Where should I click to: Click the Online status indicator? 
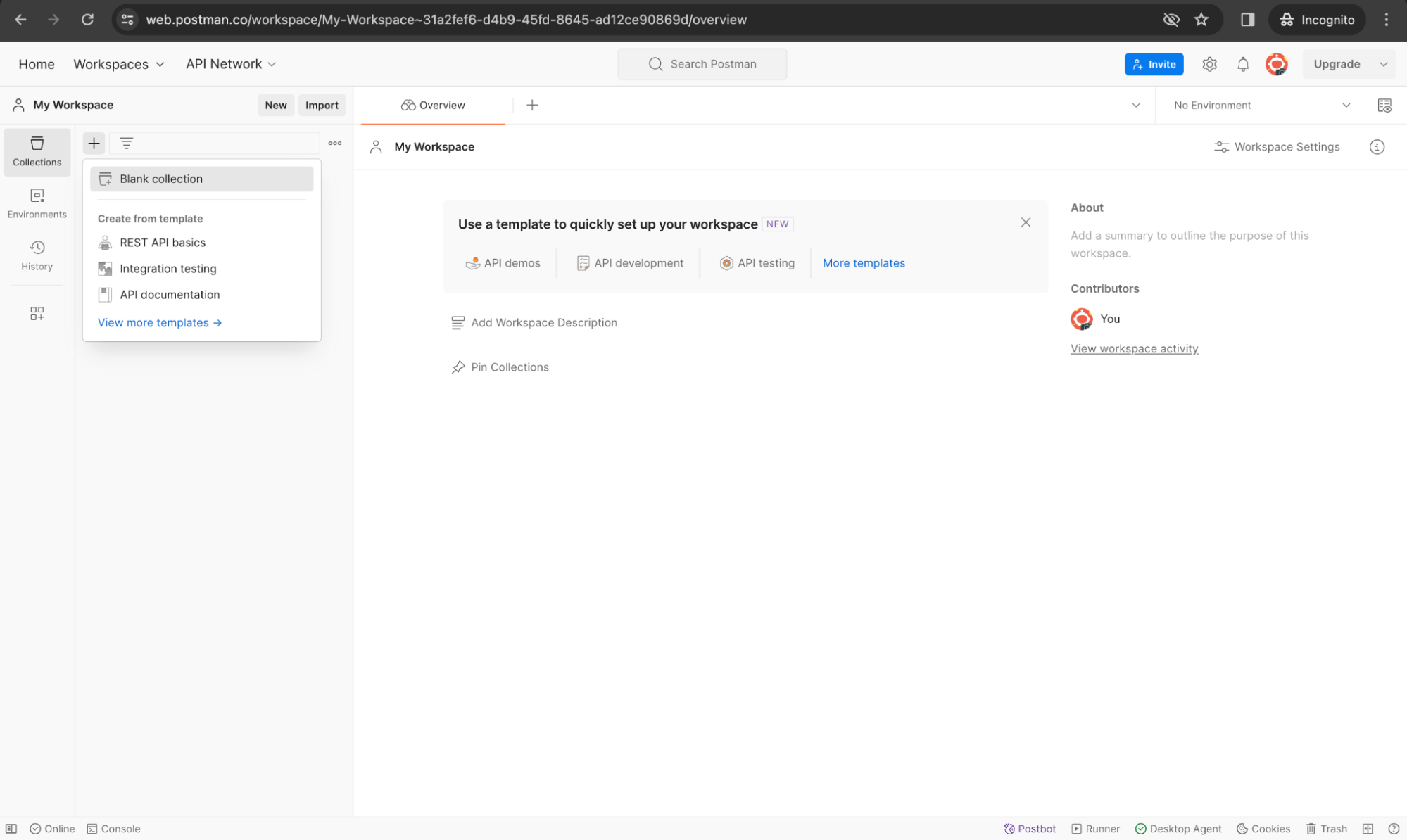[x=52, y=828]
